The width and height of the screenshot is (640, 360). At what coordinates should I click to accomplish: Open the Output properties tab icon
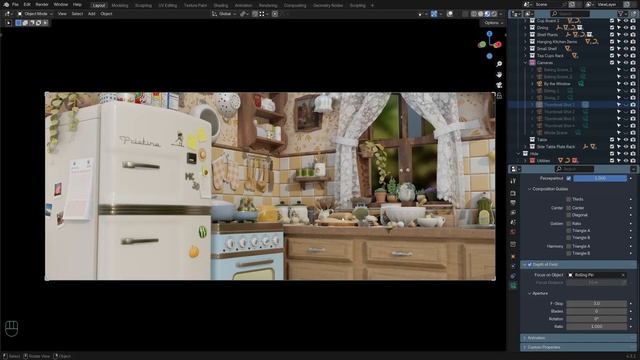(513, 203)
